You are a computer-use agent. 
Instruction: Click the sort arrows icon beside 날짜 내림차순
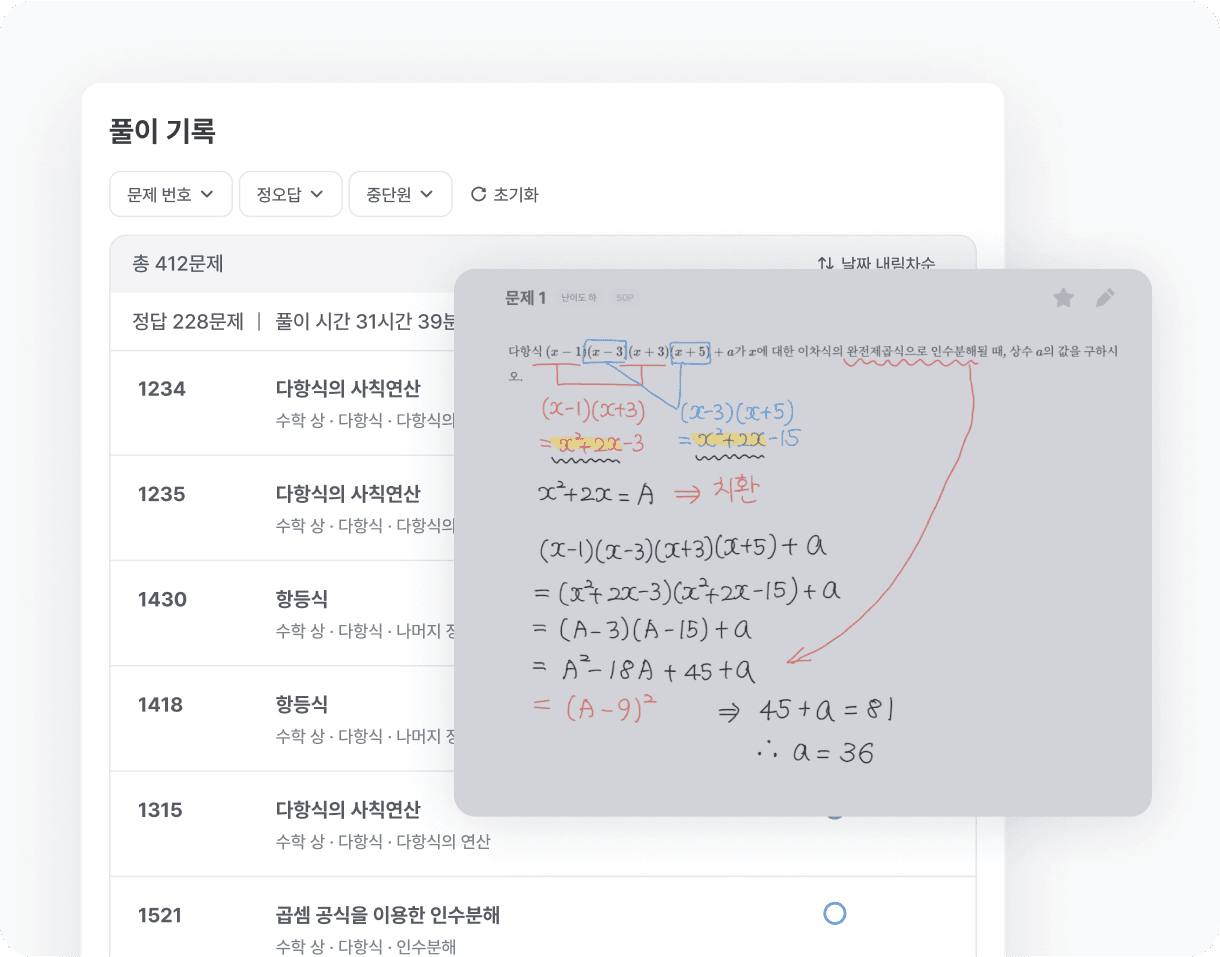(x=825, y=263)
